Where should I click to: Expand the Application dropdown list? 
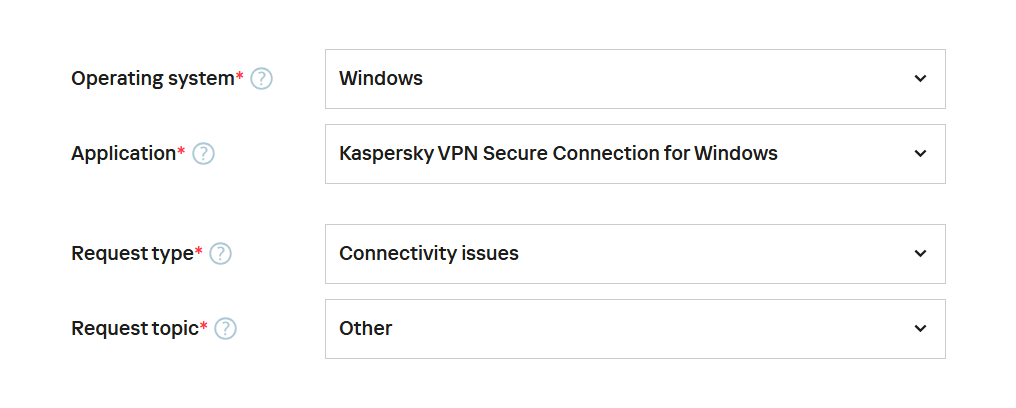pyautogui.click(x=634, y=154)
